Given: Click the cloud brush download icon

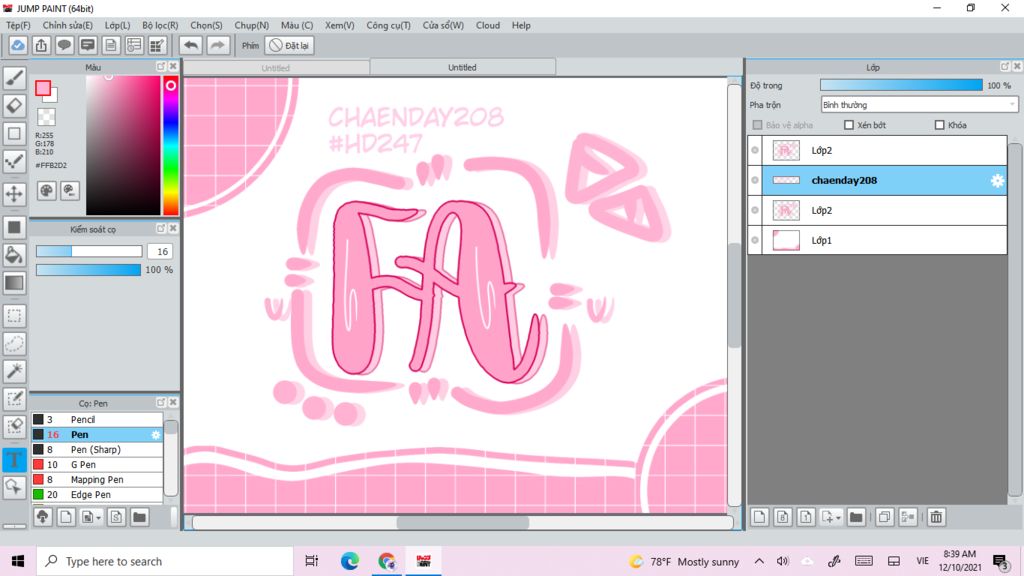Looking at the screenshot, I should (x=42, y=517).
